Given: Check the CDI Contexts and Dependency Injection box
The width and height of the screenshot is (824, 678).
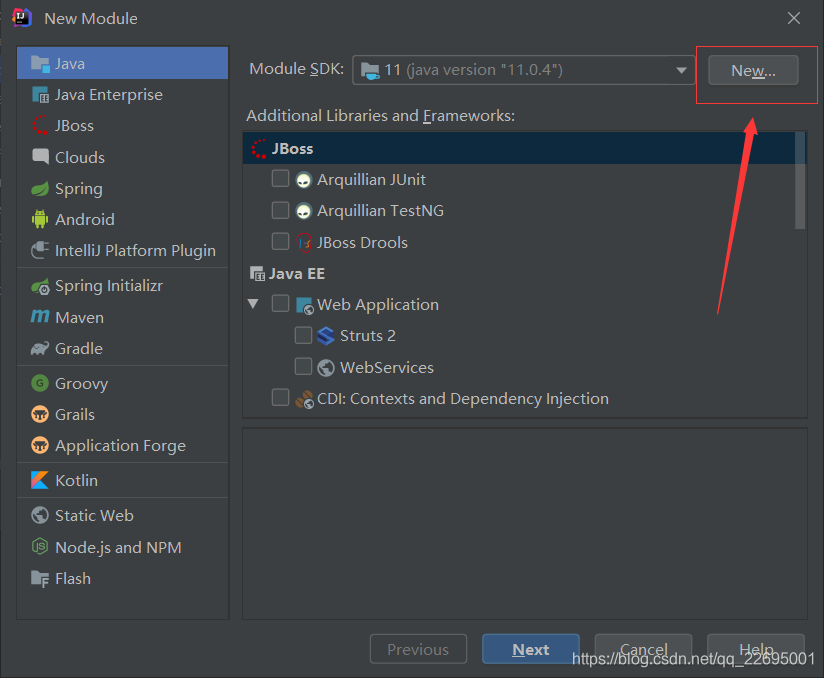Looking at the screenshot, I should [x=280, y=397].
